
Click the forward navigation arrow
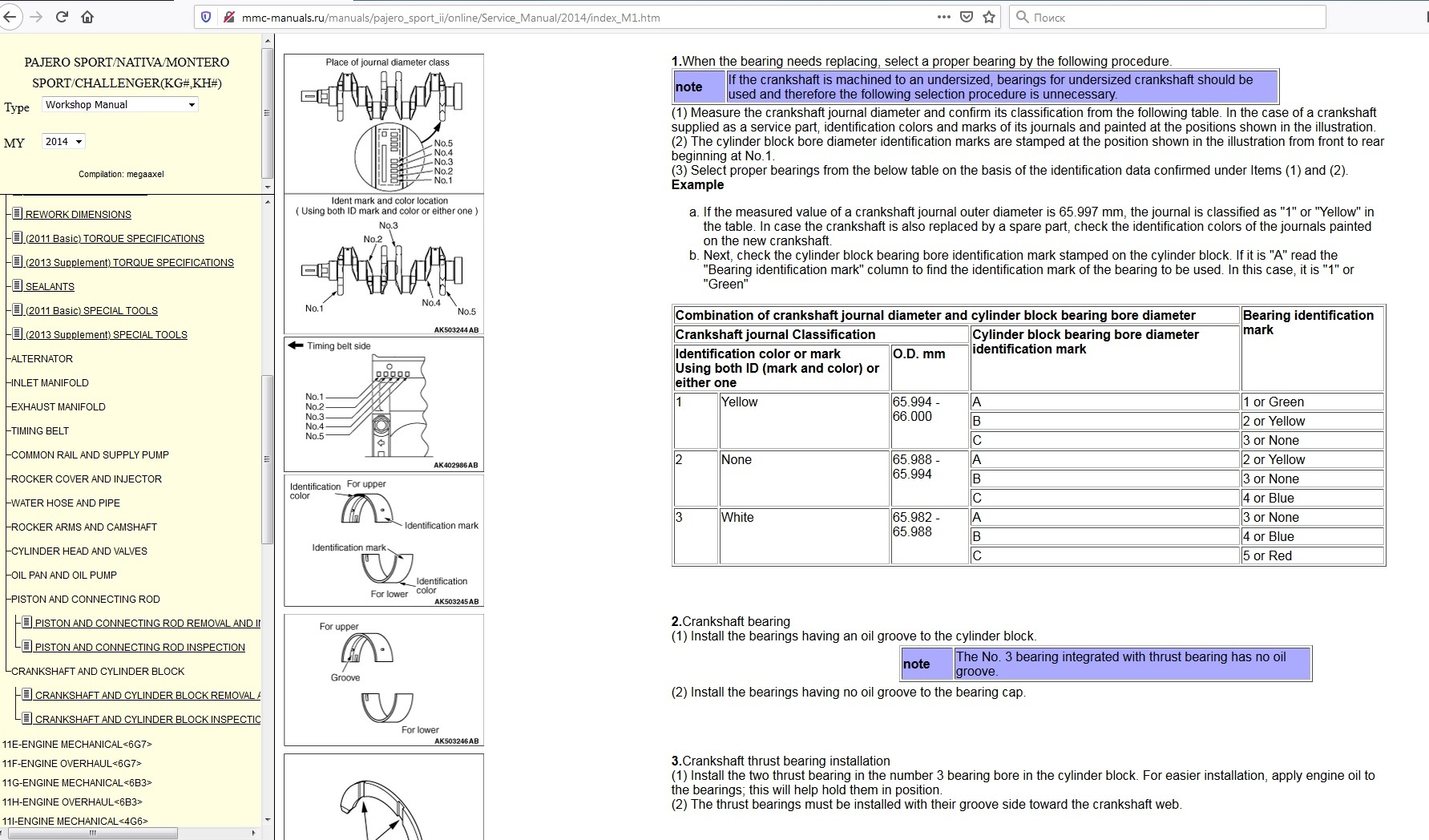click(35, 17)
